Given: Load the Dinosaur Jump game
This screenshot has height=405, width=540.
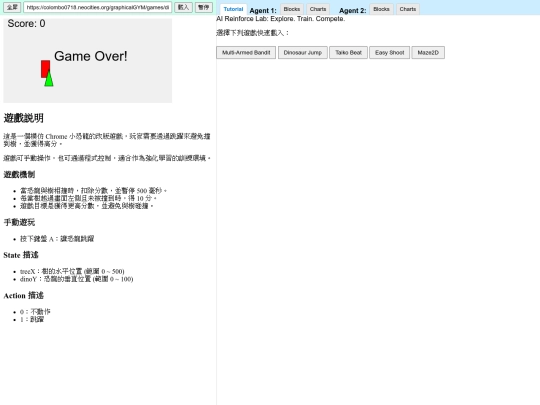Looking at the screenshot, I should click(x=303, y=53).
